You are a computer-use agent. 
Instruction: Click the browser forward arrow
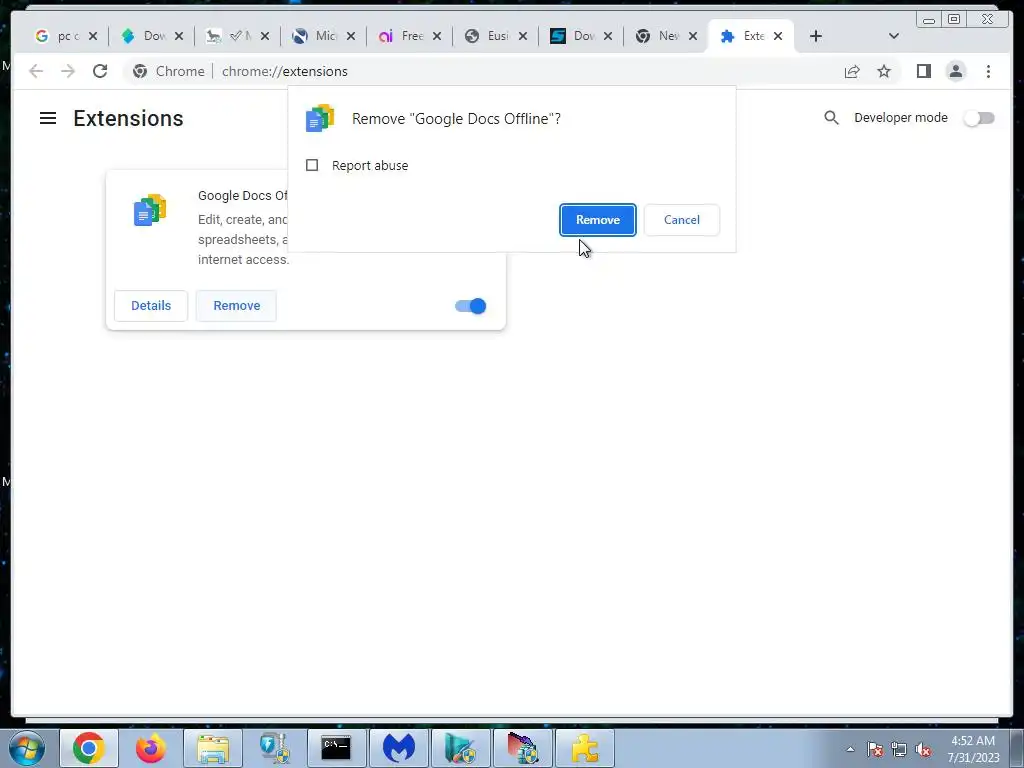68,71
